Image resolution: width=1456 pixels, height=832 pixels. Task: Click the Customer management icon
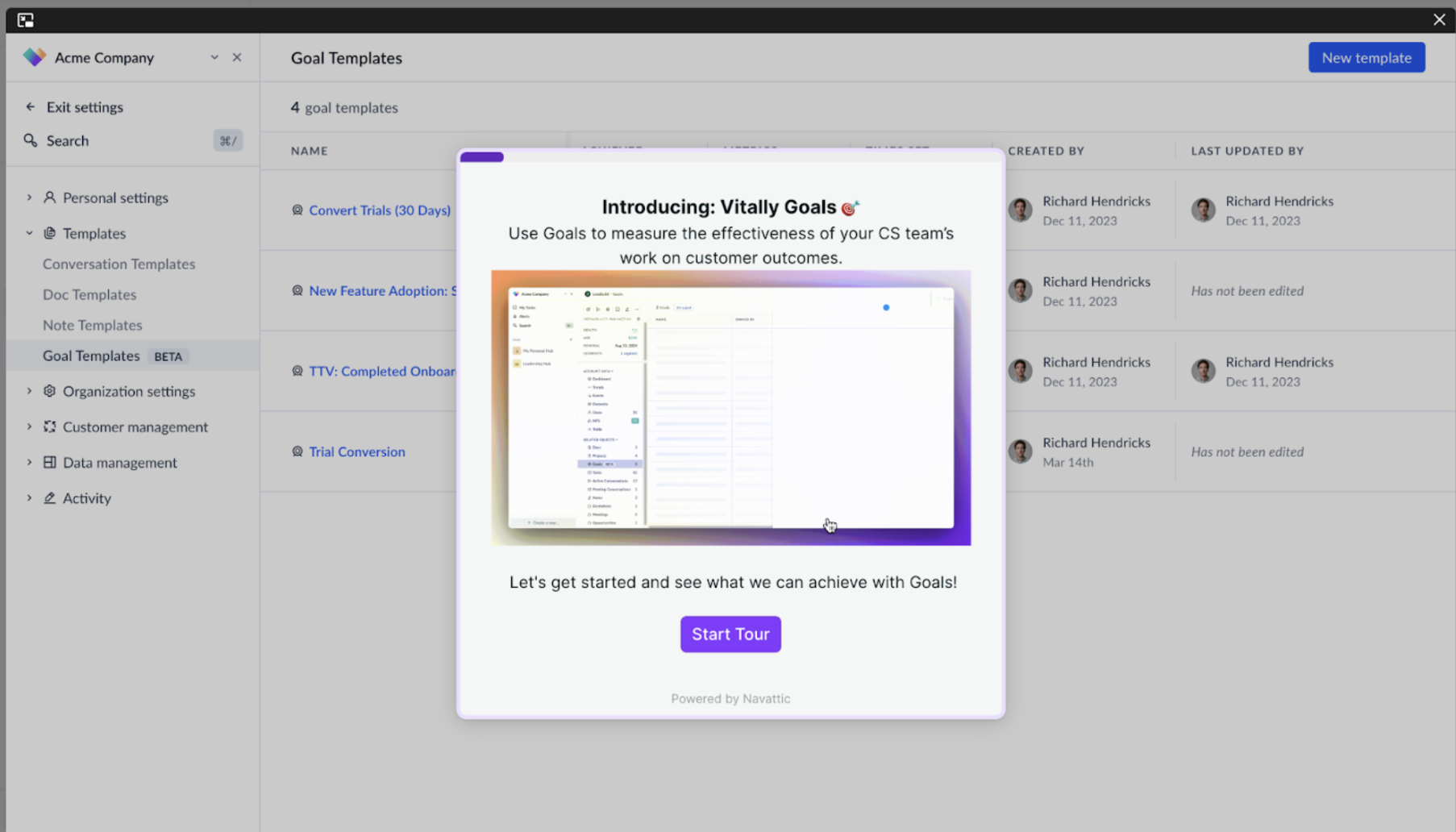point(49,426)
